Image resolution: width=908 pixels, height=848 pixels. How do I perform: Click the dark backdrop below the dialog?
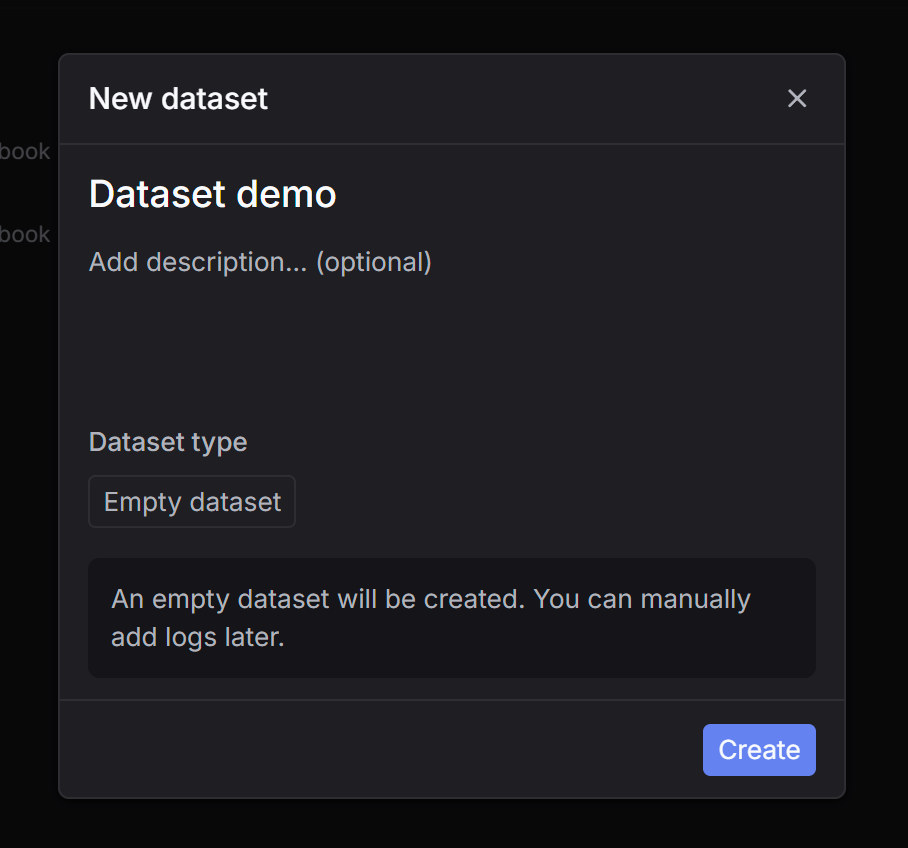click(x=450, y=824)
